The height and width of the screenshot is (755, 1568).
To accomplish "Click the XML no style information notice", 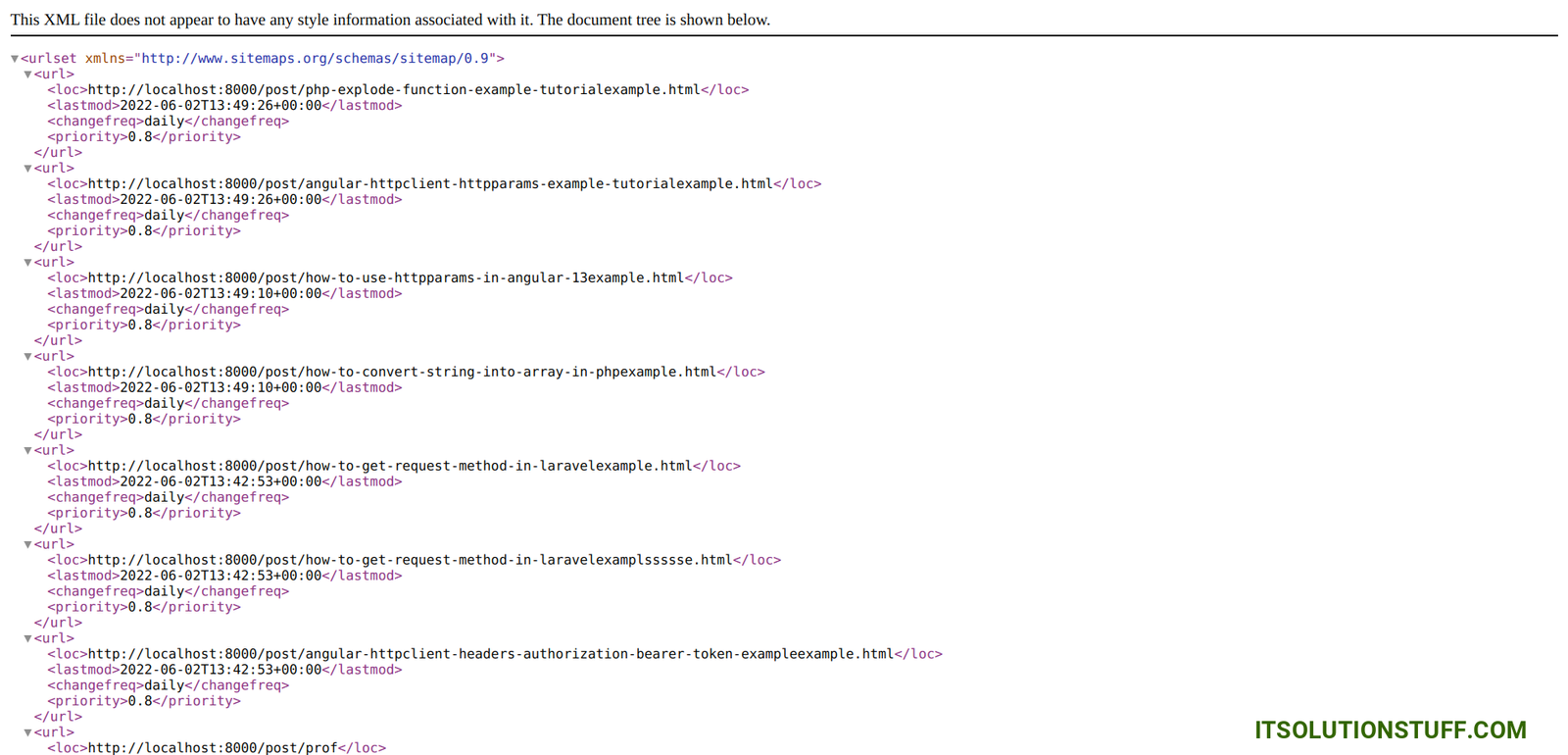I will click(x=390, y=20).
